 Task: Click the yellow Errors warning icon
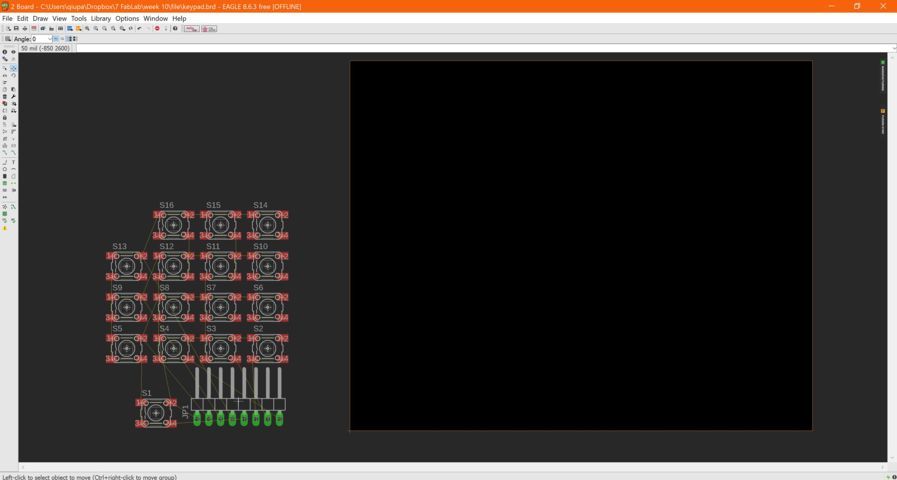coord(5,228)
